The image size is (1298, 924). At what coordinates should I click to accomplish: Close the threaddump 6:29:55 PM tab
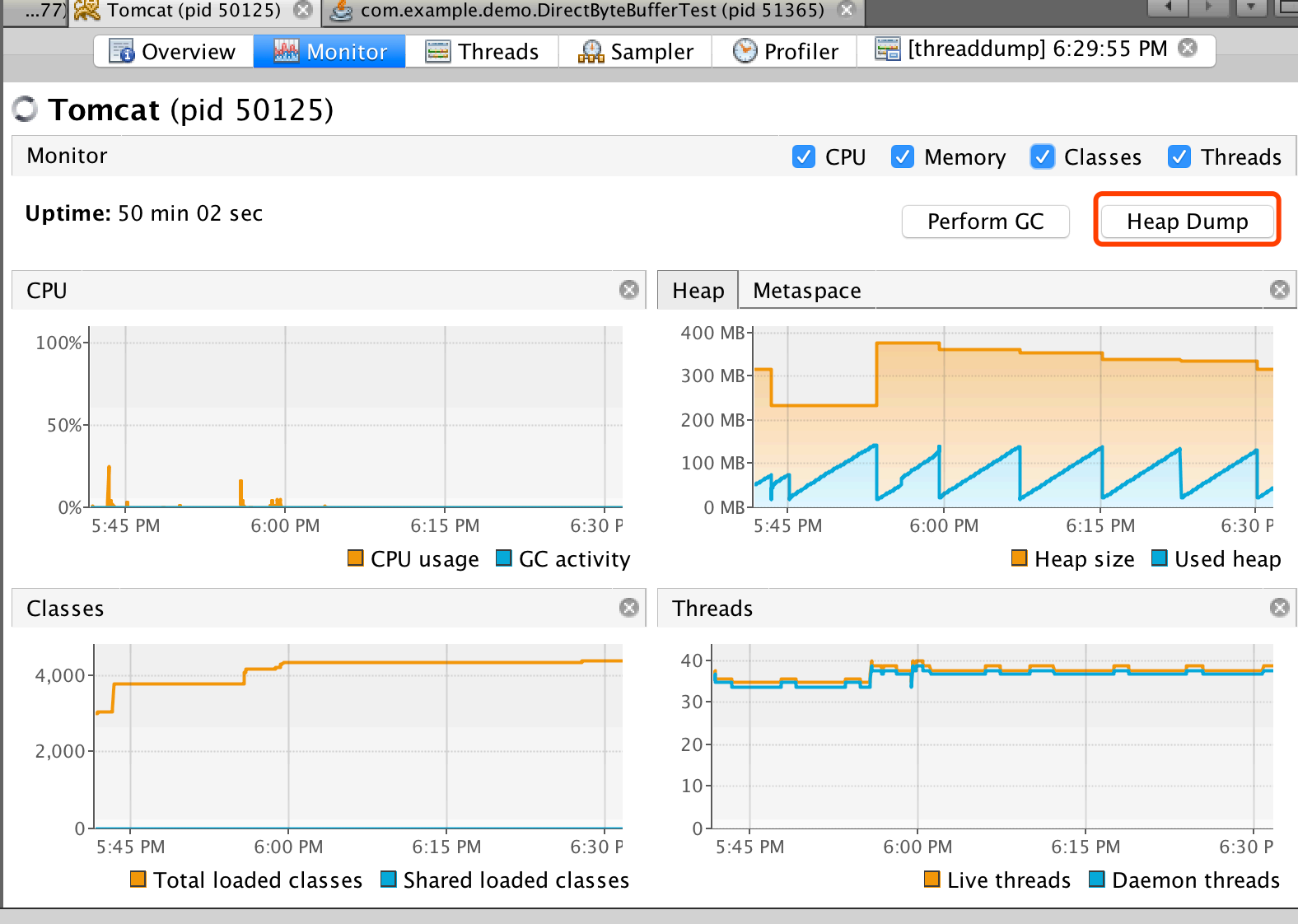coord(1188,48)
